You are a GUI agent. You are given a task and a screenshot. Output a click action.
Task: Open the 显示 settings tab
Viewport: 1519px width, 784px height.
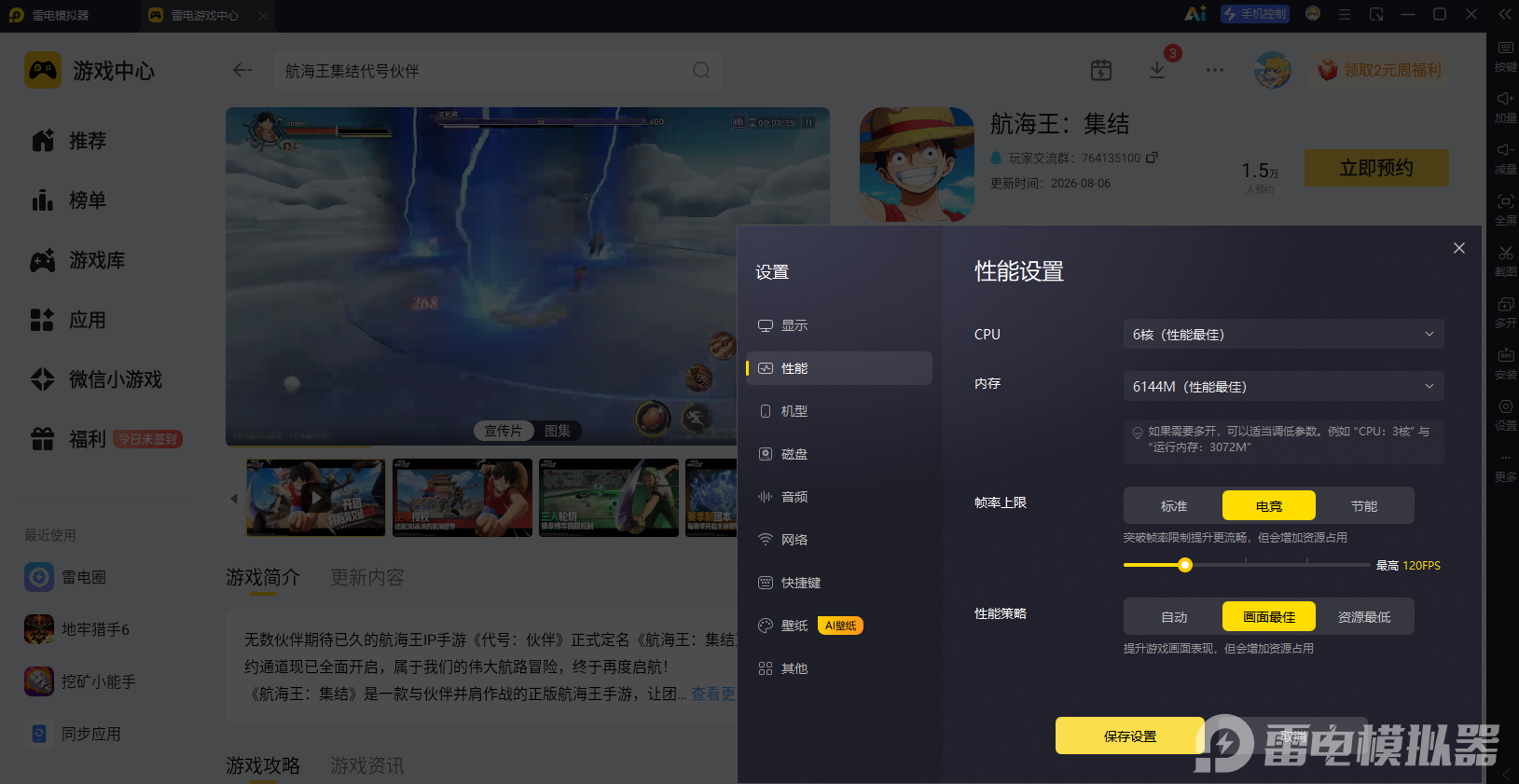tap(839, 325)
